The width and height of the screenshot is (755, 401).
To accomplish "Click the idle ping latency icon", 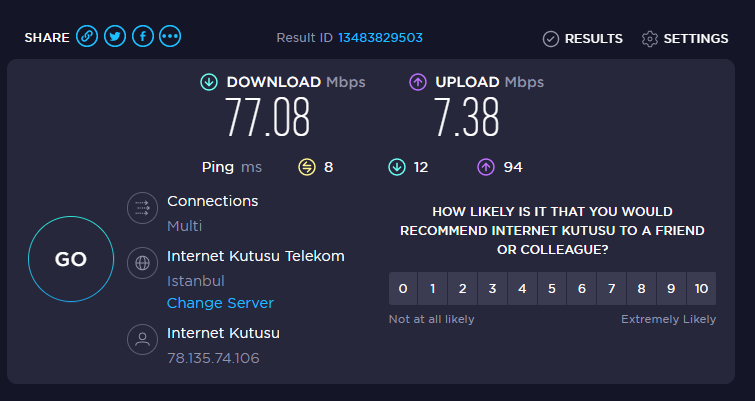I will coord(307,167).
